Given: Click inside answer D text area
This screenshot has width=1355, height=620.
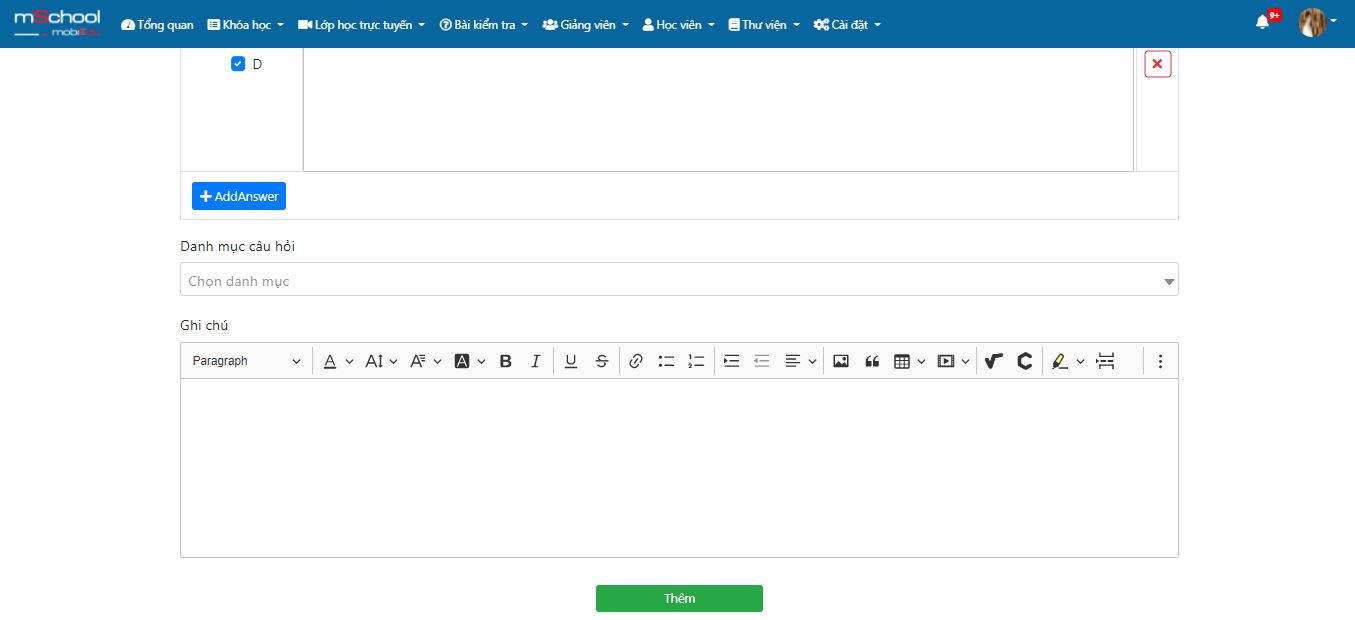Looking at the screenshot, I should pos(718,110).
